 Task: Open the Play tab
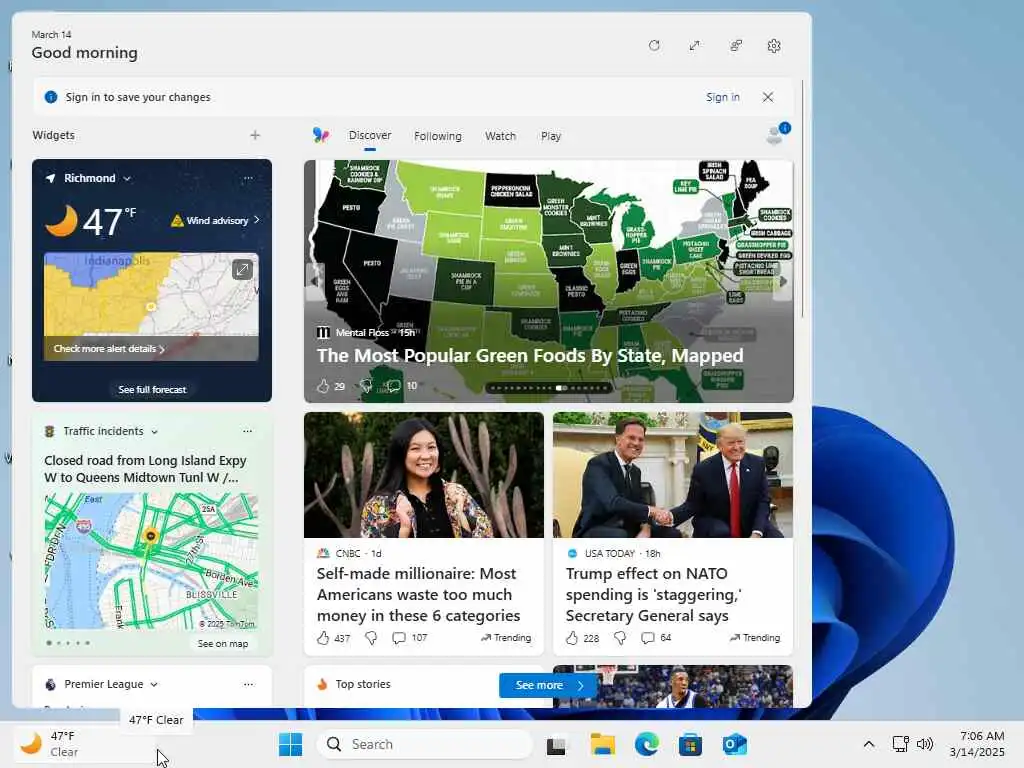tap(551, 136)
